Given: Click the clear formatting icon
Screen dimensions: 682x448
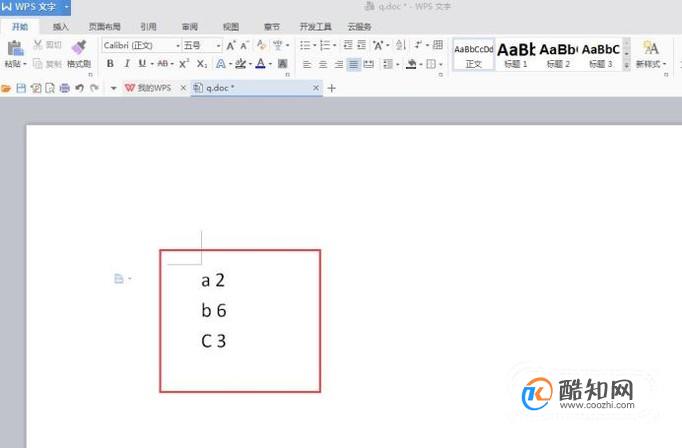Looking at the screenshot, I should click(261, 45).
